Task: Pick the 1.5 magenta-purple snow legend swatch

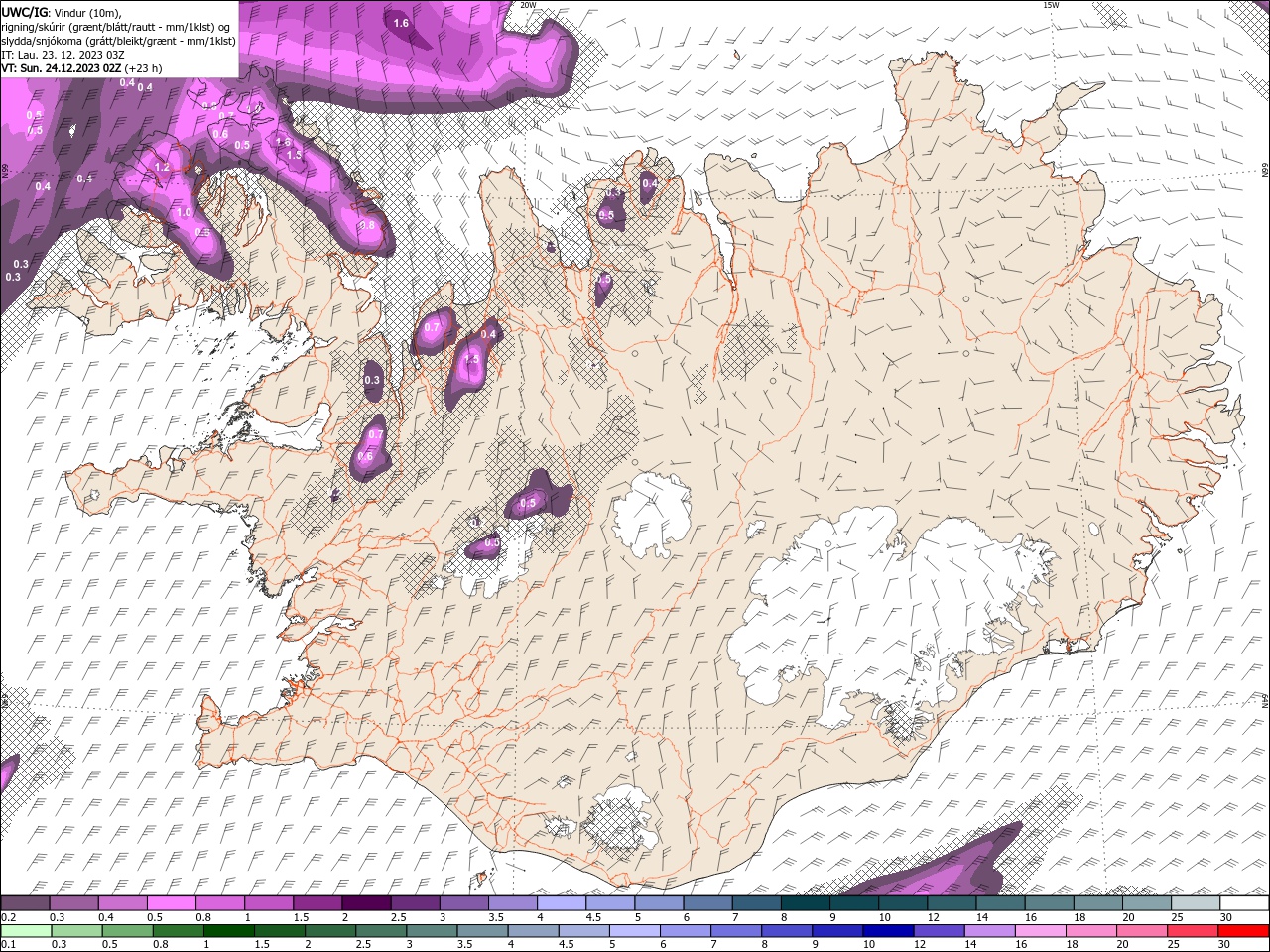Action: click(x=317, y=903)
